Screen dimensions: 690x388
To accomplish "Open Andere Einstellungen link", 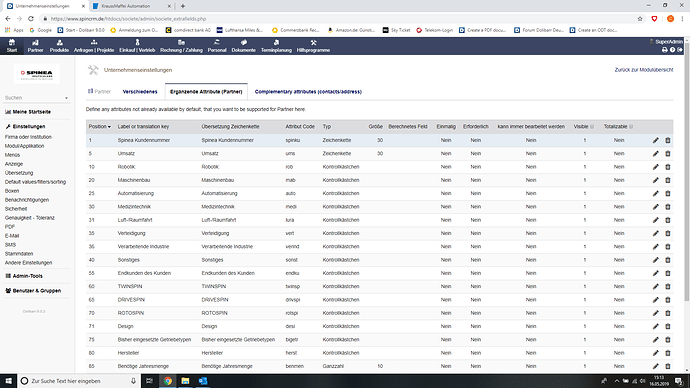I will (28, 263).
